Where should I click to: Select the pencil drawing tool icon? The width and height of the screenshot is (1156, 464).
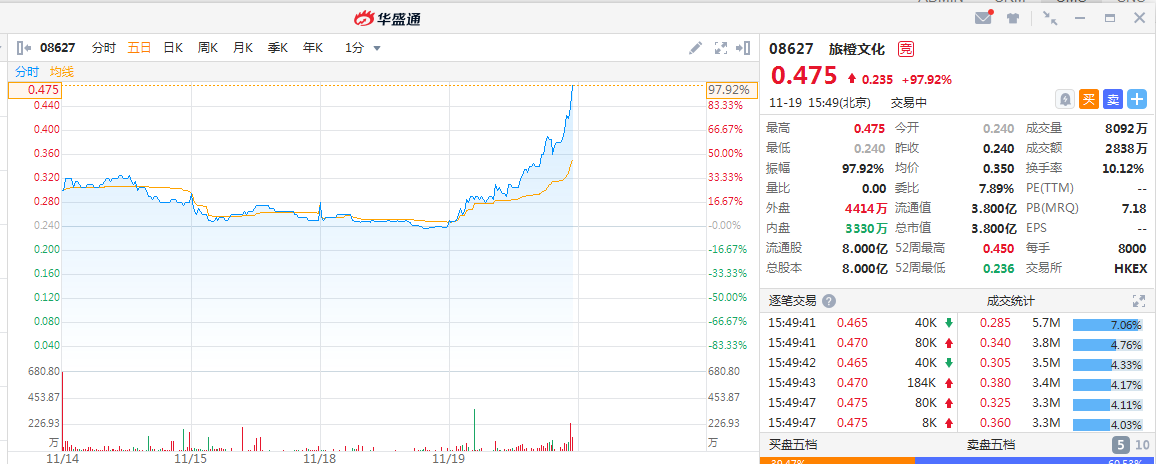tap(695, 48)
